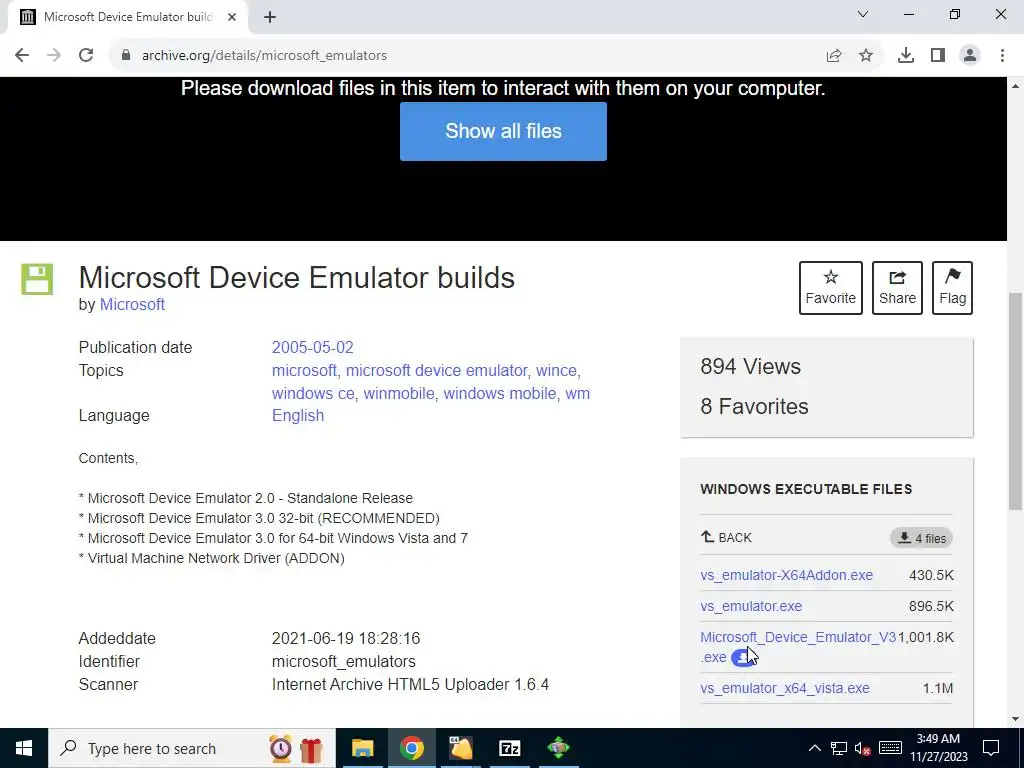Click the identifier 'microsoft_emulators' text
The width and height of the screenshot is (1024, 768).
click(x=344, y=662)
